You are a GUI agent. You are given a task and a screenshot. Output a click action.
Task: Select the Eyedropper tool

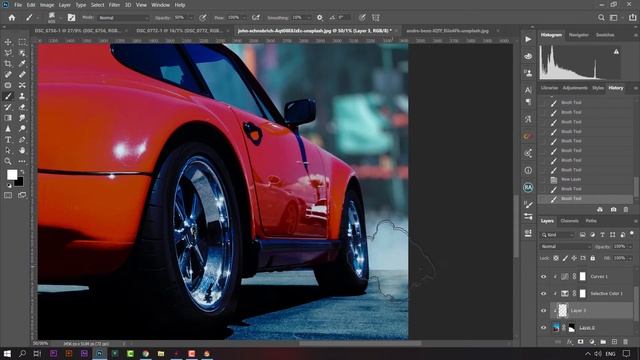click(x=22, y=64)
